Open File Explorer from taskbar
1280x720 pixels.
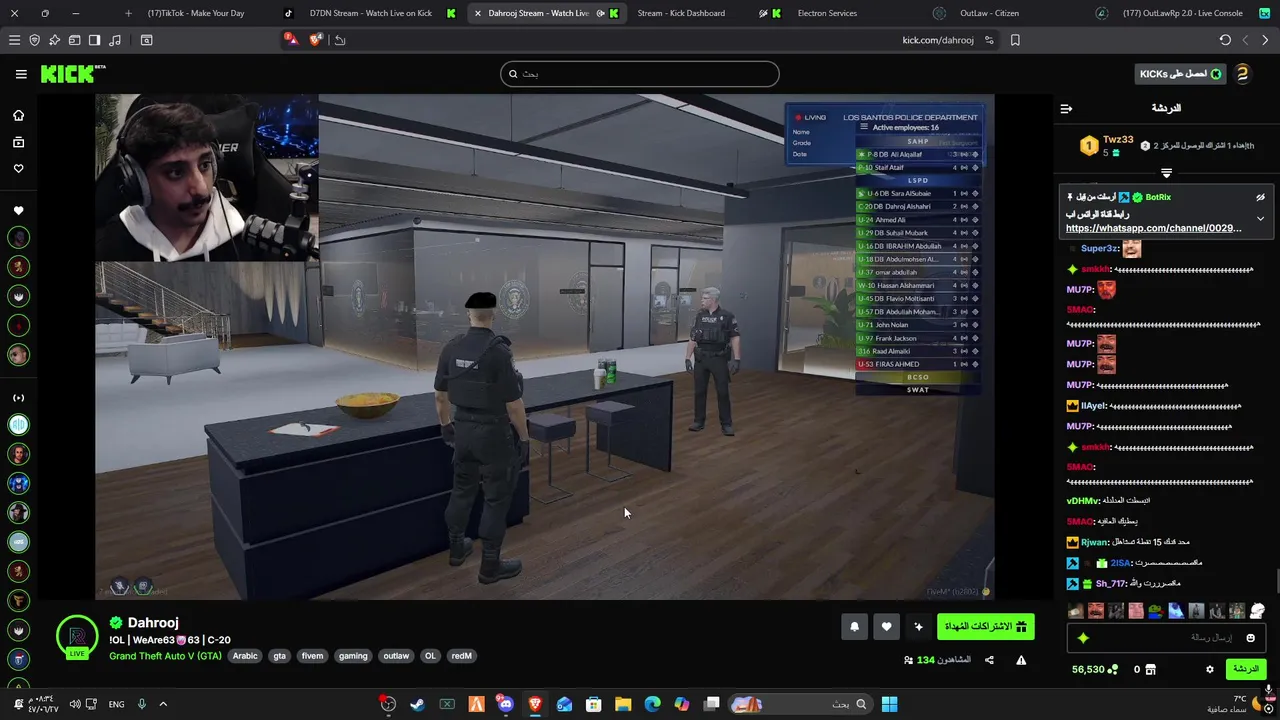tap(623, 704)
